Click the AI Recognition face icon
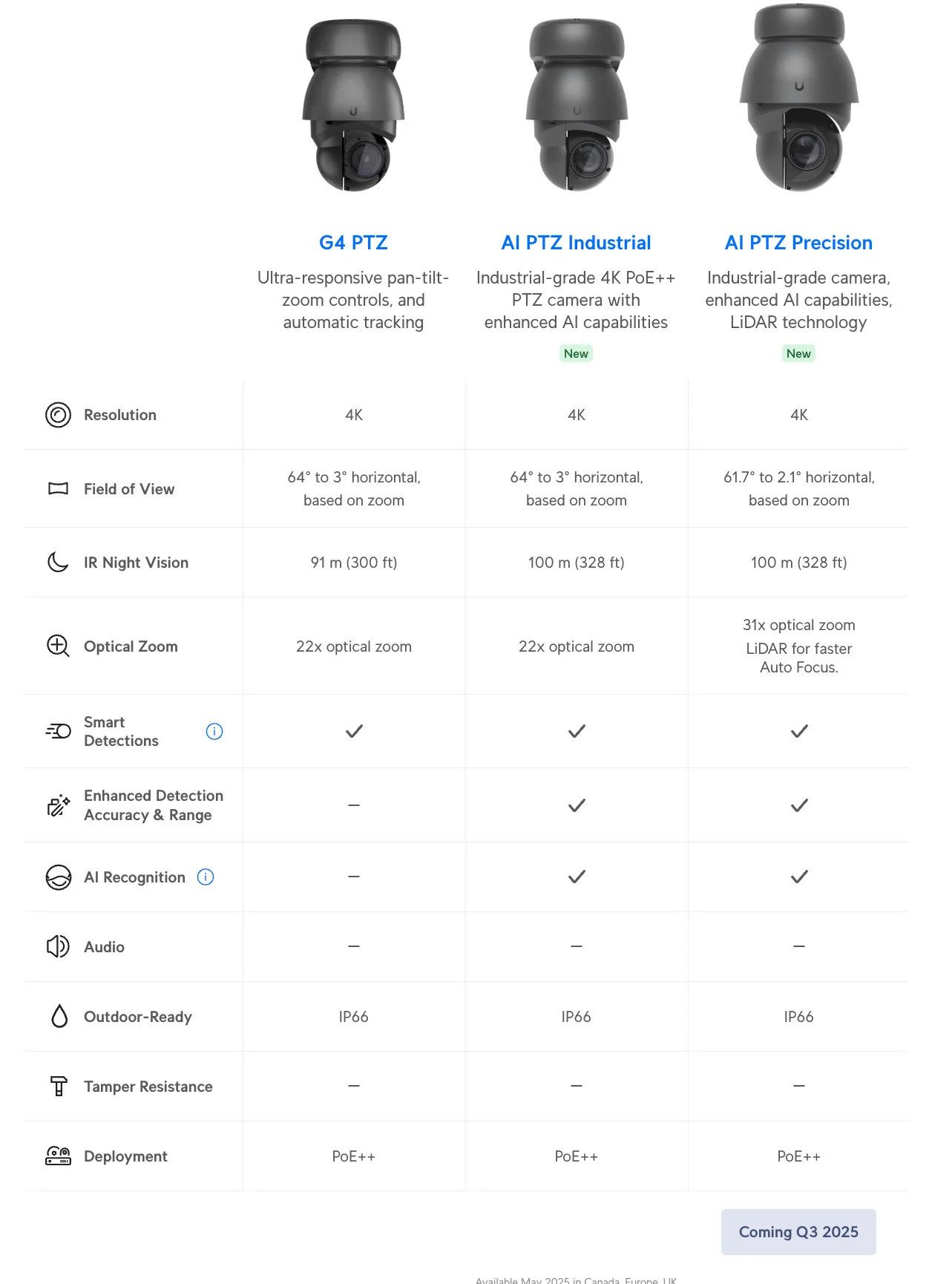The height and width of the screenshot is (1284, 952). [x=59, y=877]
